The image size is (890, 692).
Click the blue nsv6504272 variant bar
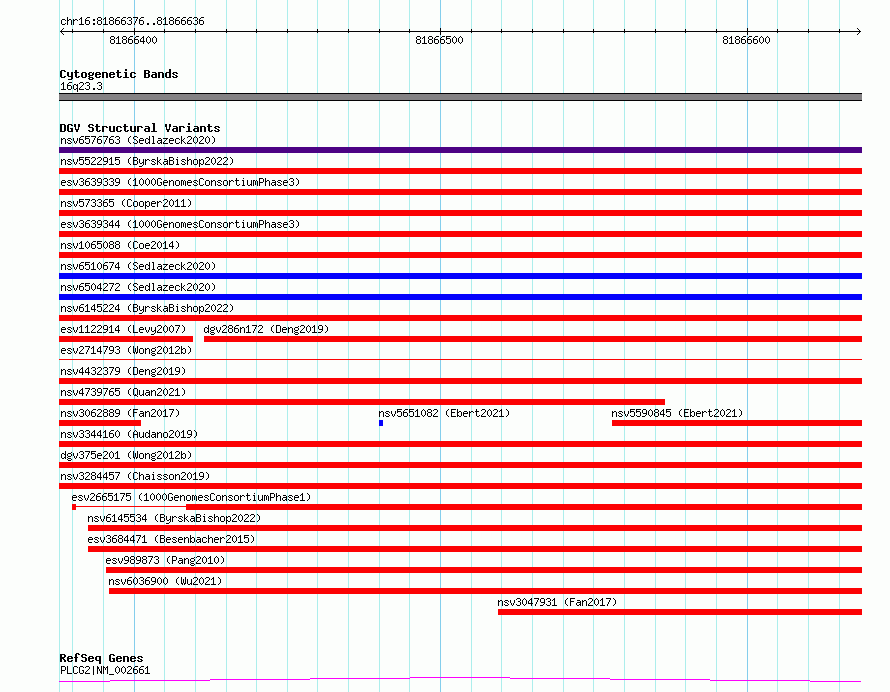(460, 297)
